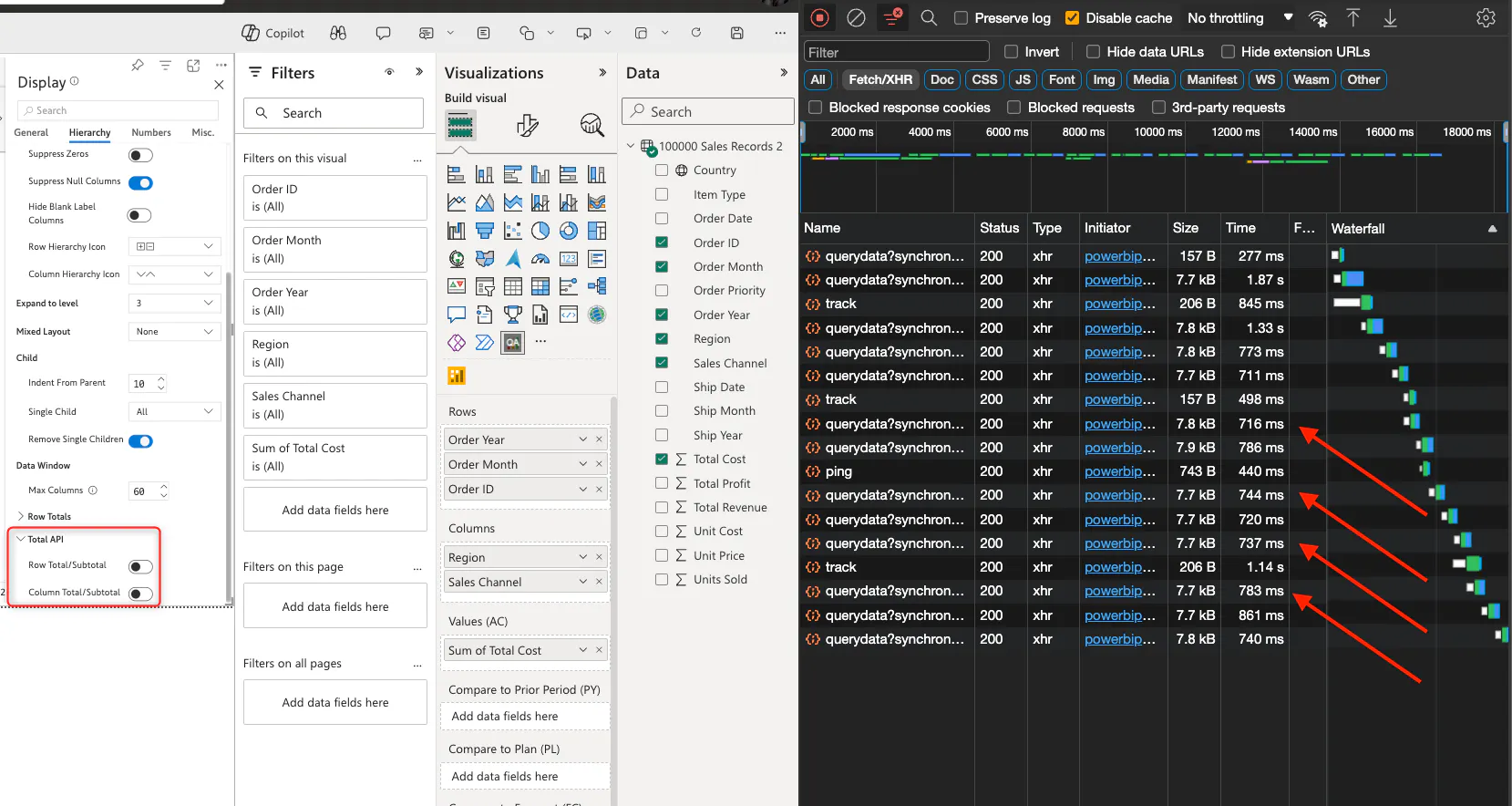Click the comment bubble icon in the toolbar
Viewport: 1512px width, 806px height.
click(384, 33)
